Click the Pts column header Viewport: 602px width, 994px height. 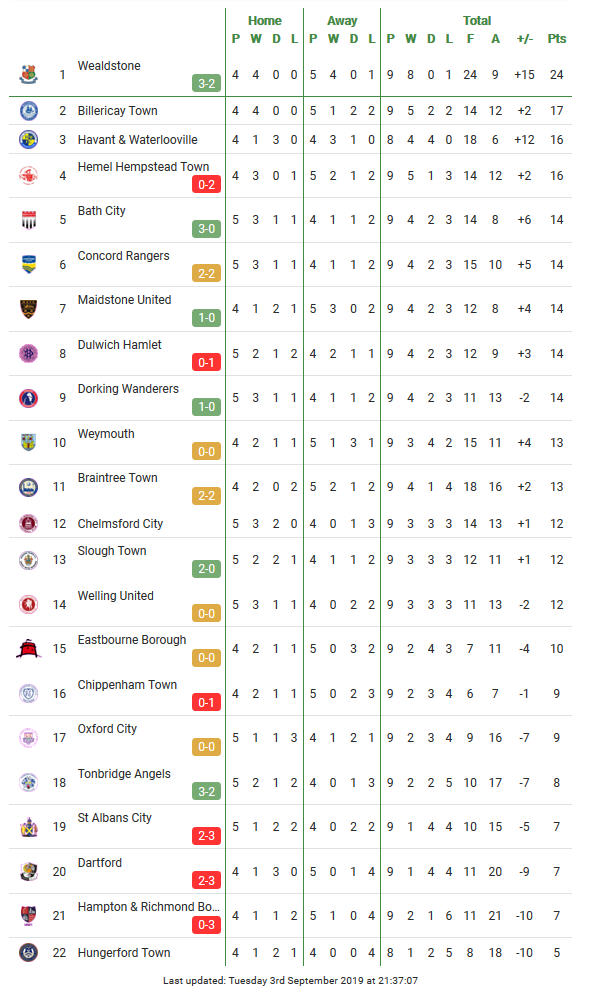pos(556,39)
